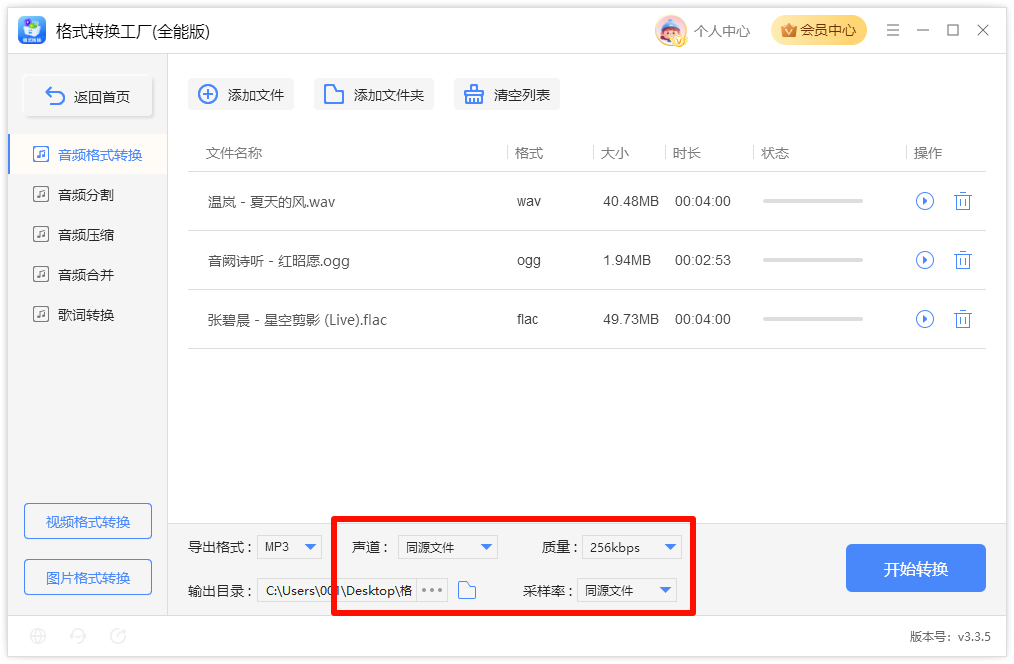This screenshot has width=1014, height=664.
Task: Delete the 温岚 - 夏天的风.wav row
Action: tap(962, 201)
